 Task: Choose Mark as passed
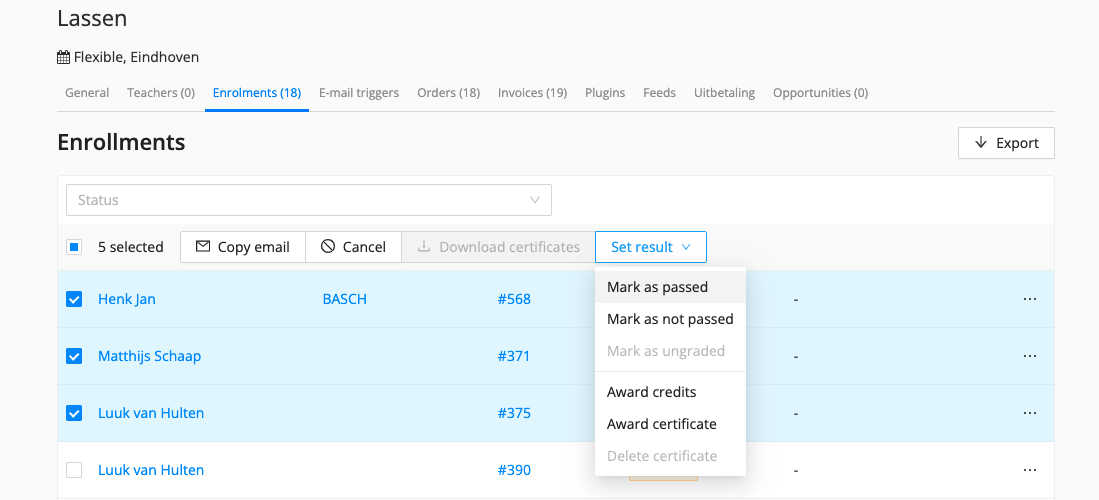click(670, 287)
